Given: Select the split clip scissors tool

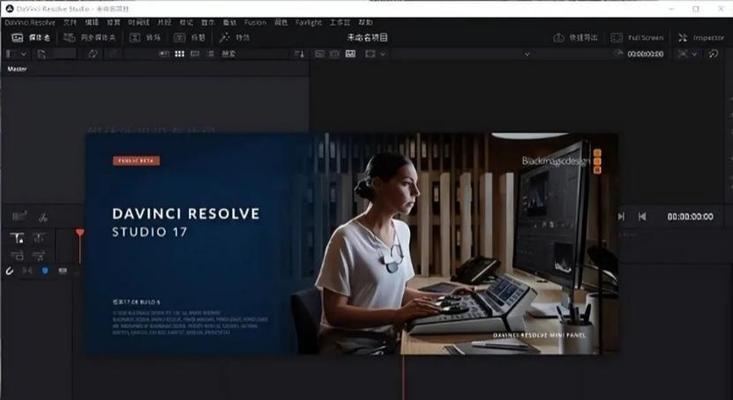Looking at the screenshot, I should tap(43, 217).
